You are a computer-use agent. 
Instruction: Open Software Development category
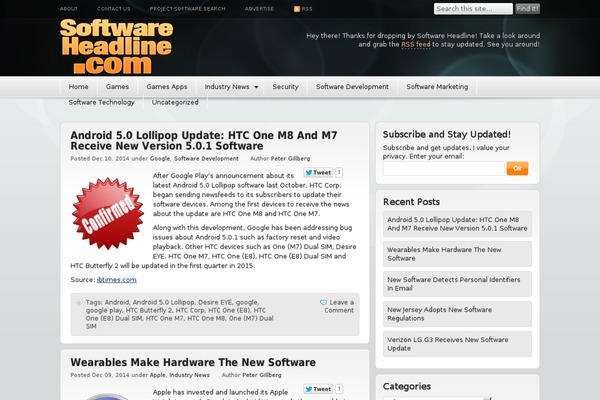[352, 87]
